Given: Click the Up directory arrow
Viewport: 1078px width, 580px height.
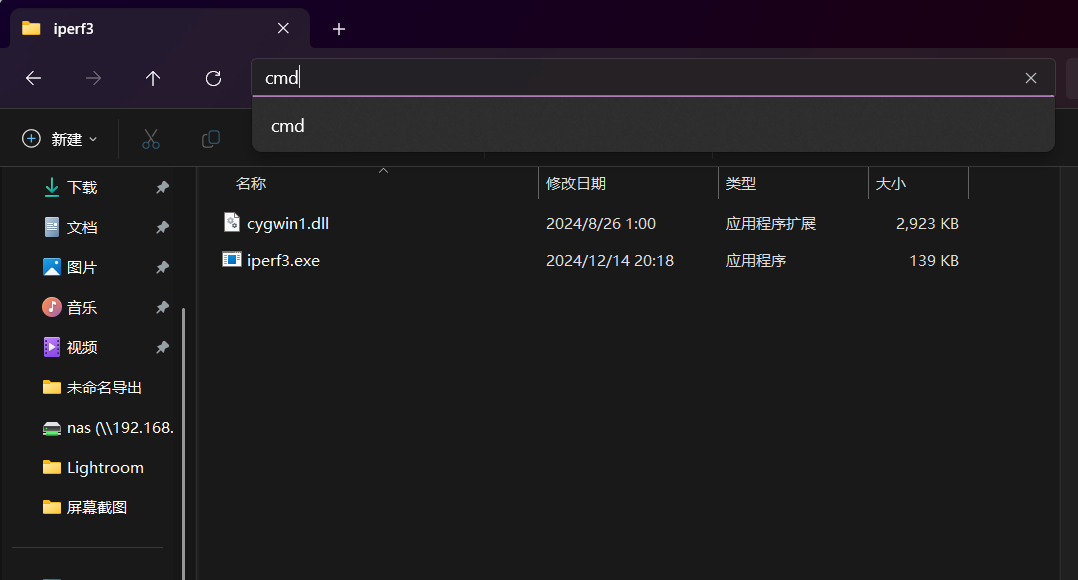Looking at the screenshot, I should pyautogui.click(x=153, y=78).
